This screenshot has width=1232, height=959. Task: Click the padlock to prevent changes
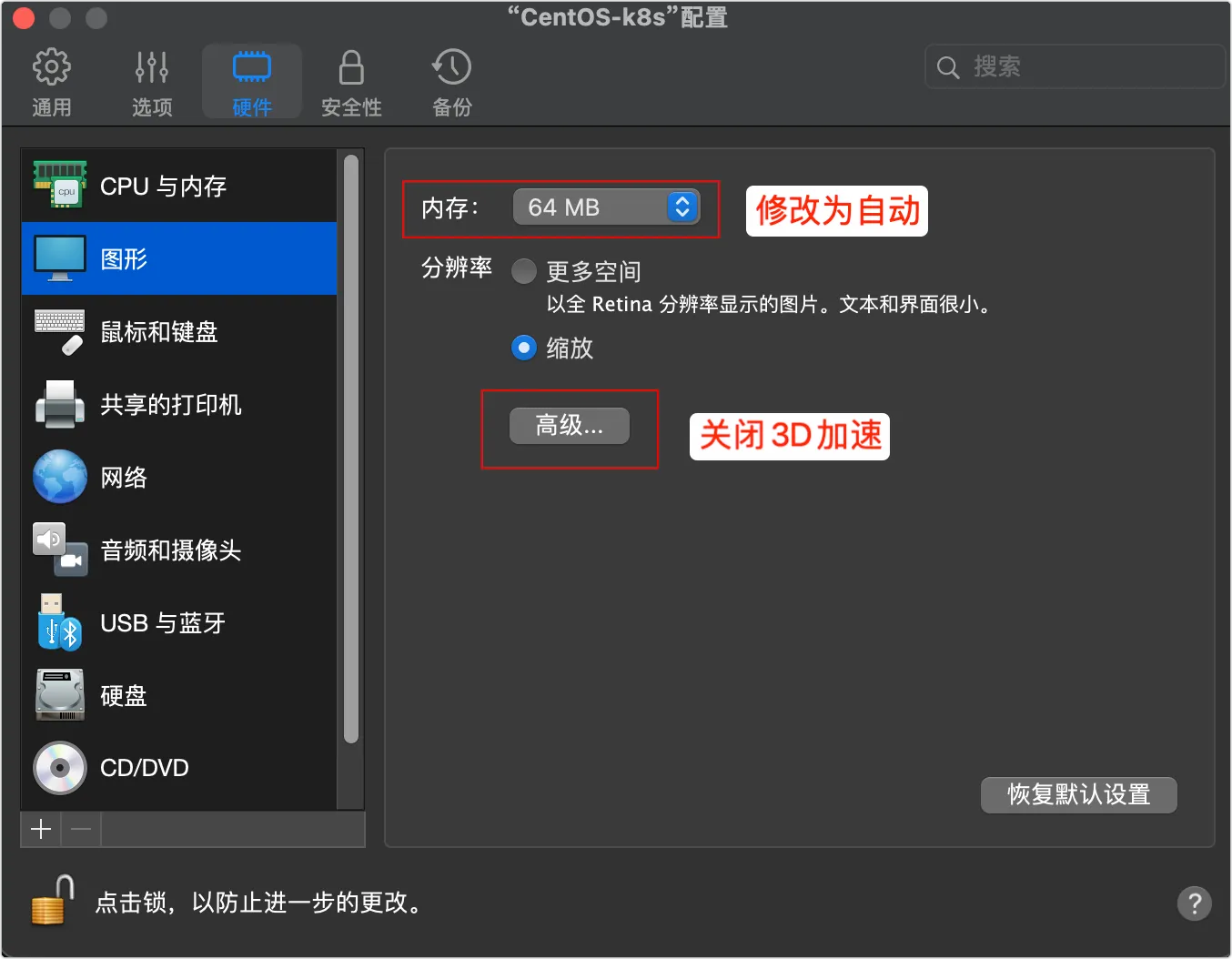coord(52,900)
